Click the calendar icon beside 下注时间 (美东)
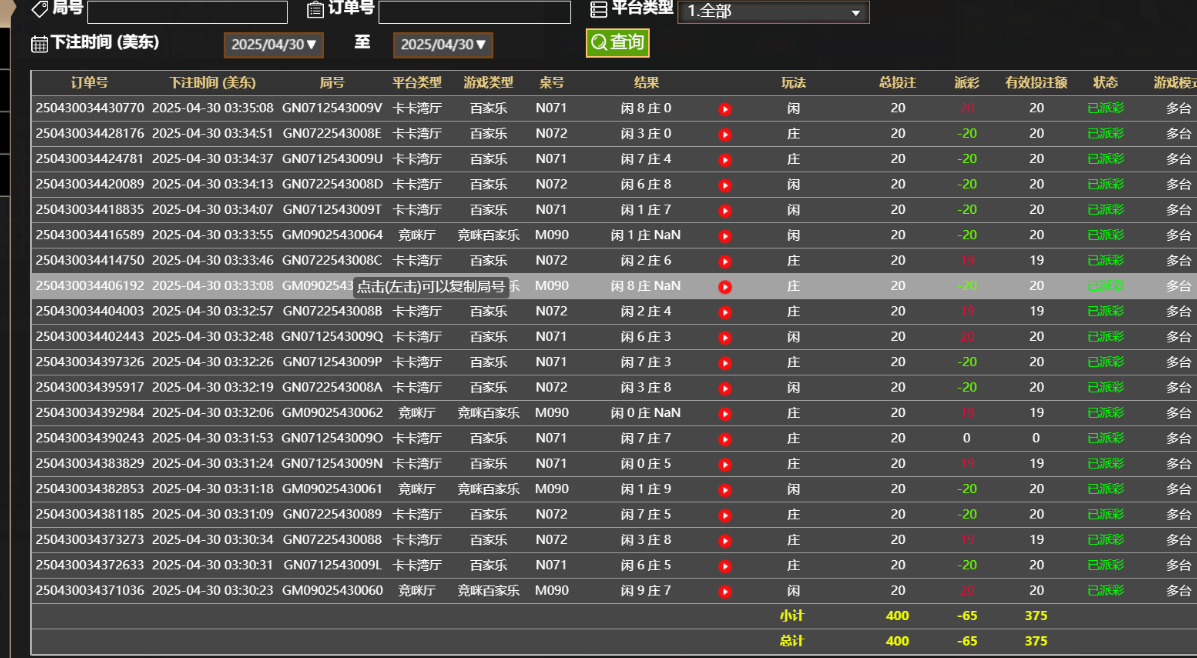The width and height of the screenshot is (1197, 658). (38, 44)
